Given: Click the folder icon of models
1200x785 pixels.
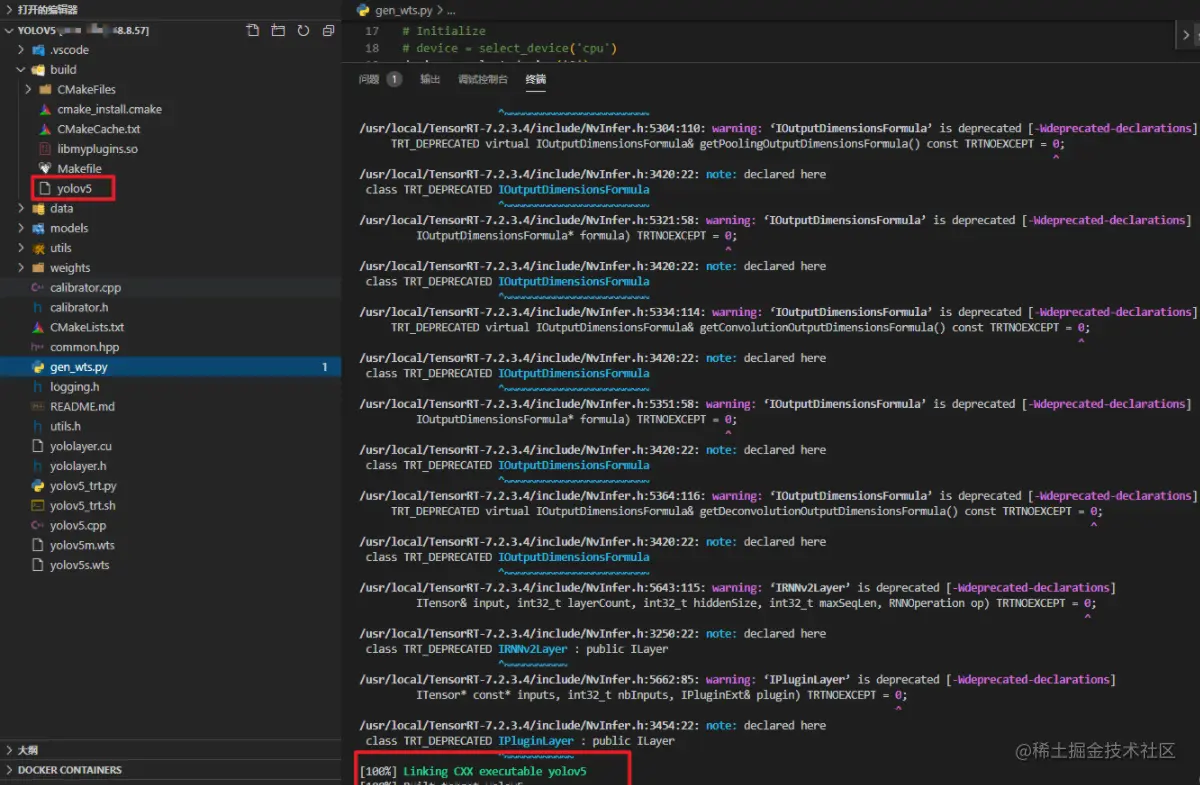Looking at the screenshot, I should point(37,228).
